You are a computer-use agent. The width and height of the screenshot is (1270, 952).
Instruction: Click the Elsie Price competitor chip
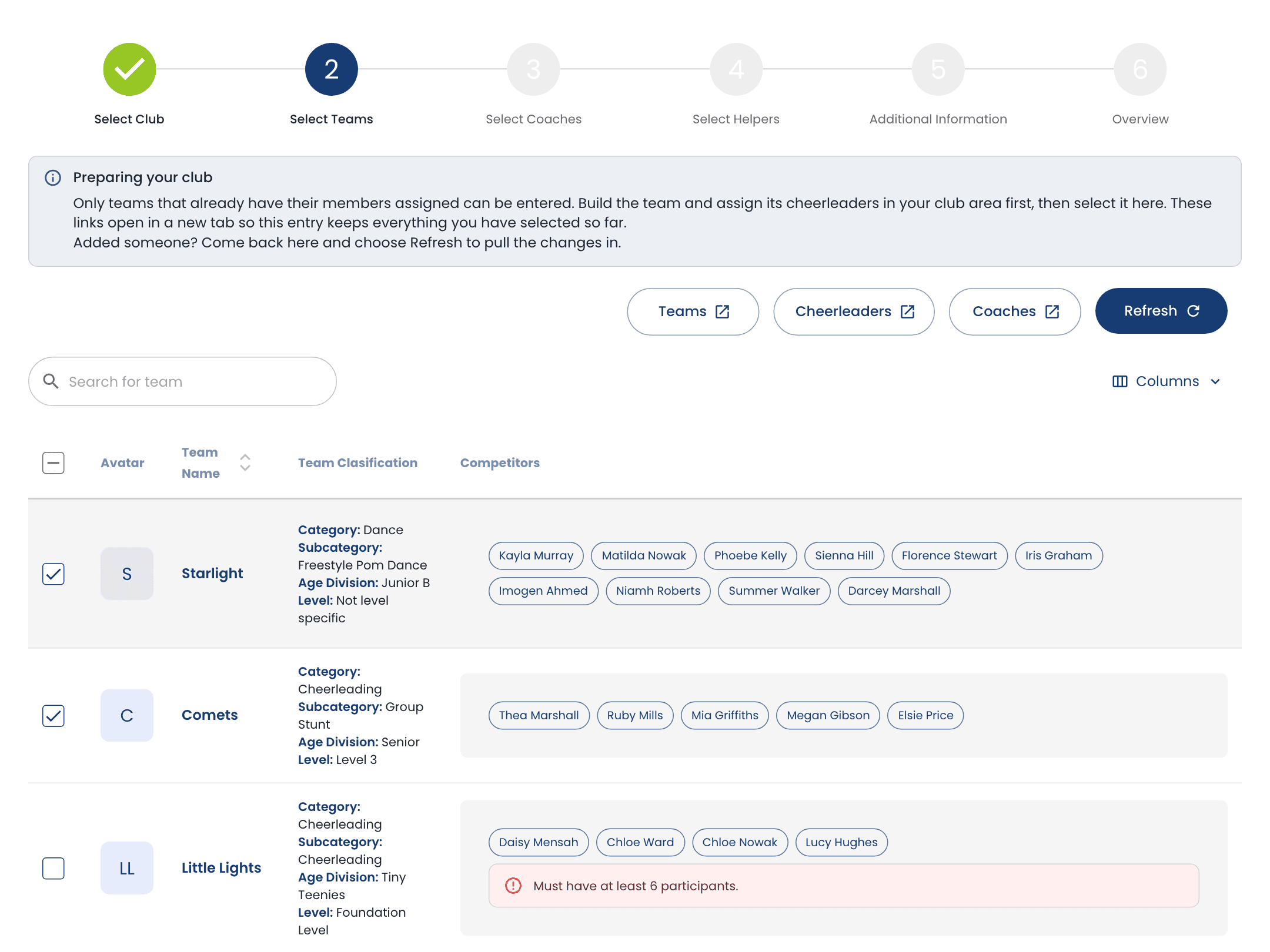[x=925, y=716]
